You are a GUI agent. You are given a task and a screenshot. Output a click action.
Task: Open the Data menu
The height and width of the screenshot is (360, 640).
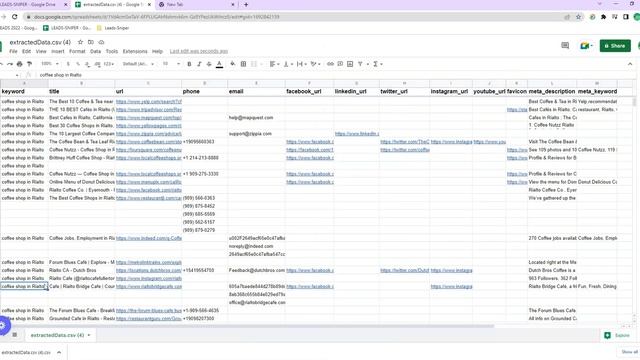pos(96,51)
